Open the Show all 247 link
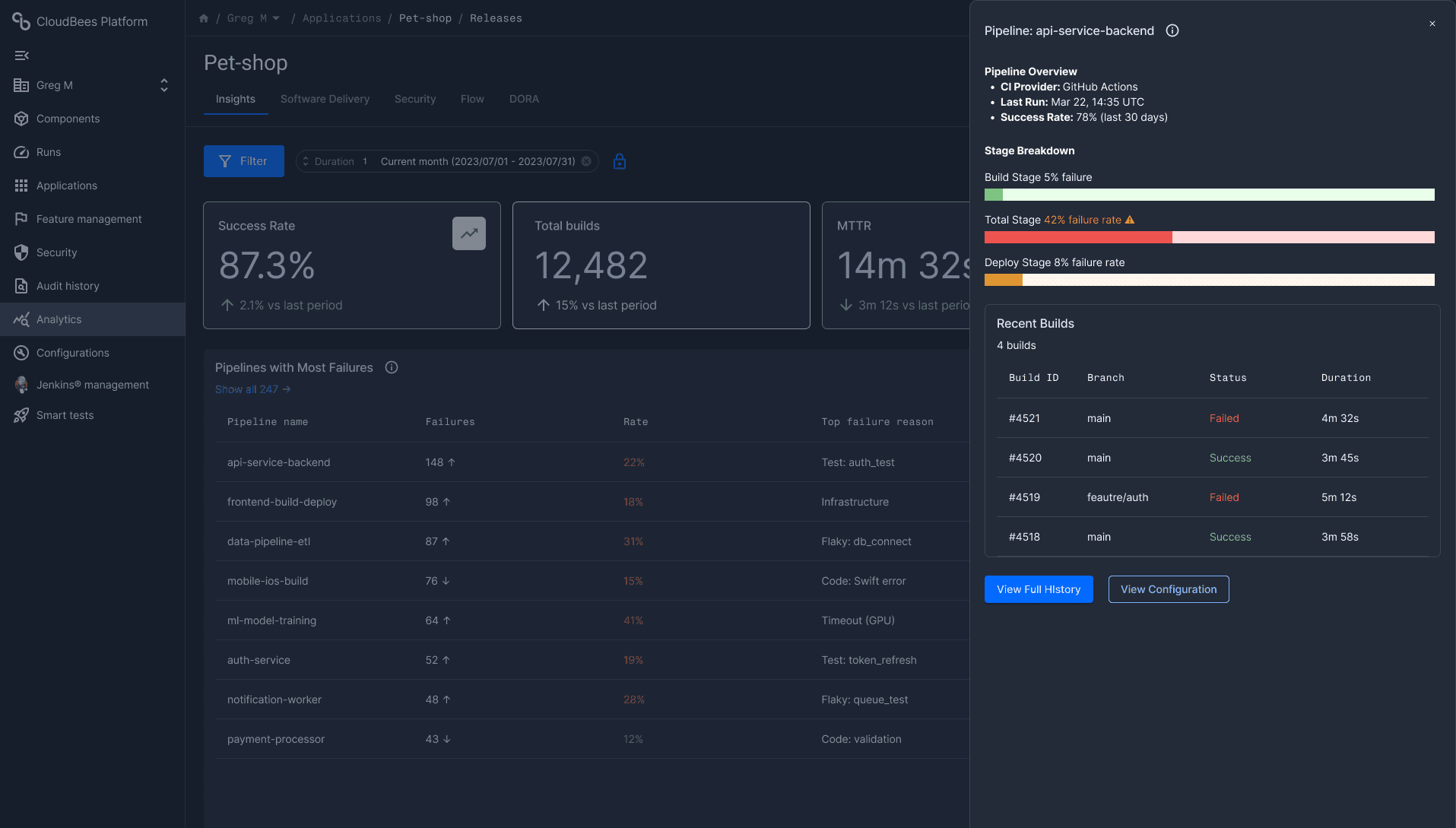 252,389
